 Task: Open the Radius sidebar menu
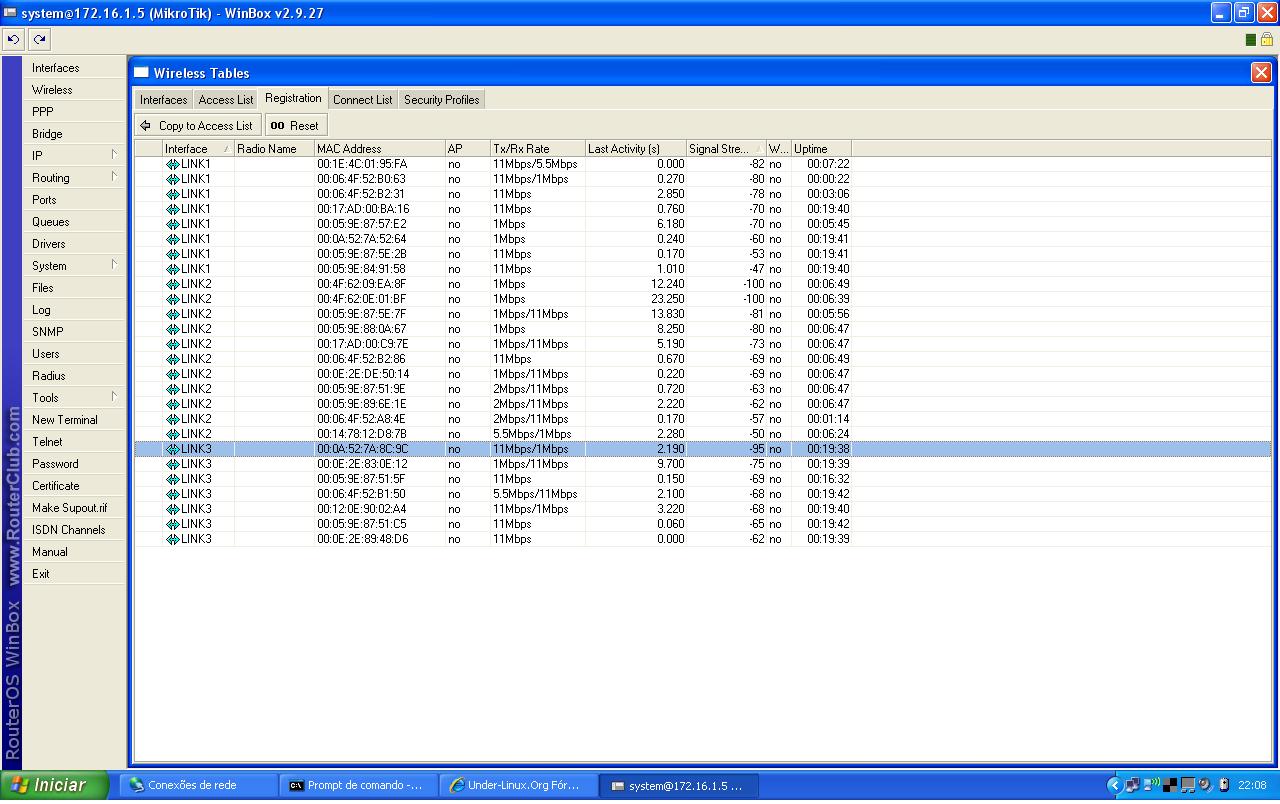tap(75, 376)
